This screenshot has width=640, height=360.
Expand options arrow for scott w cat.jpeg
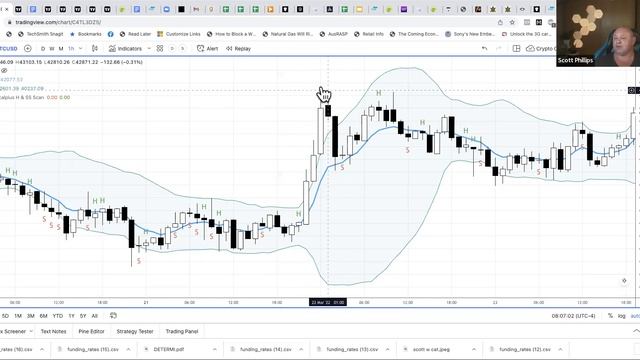[474, 349]
